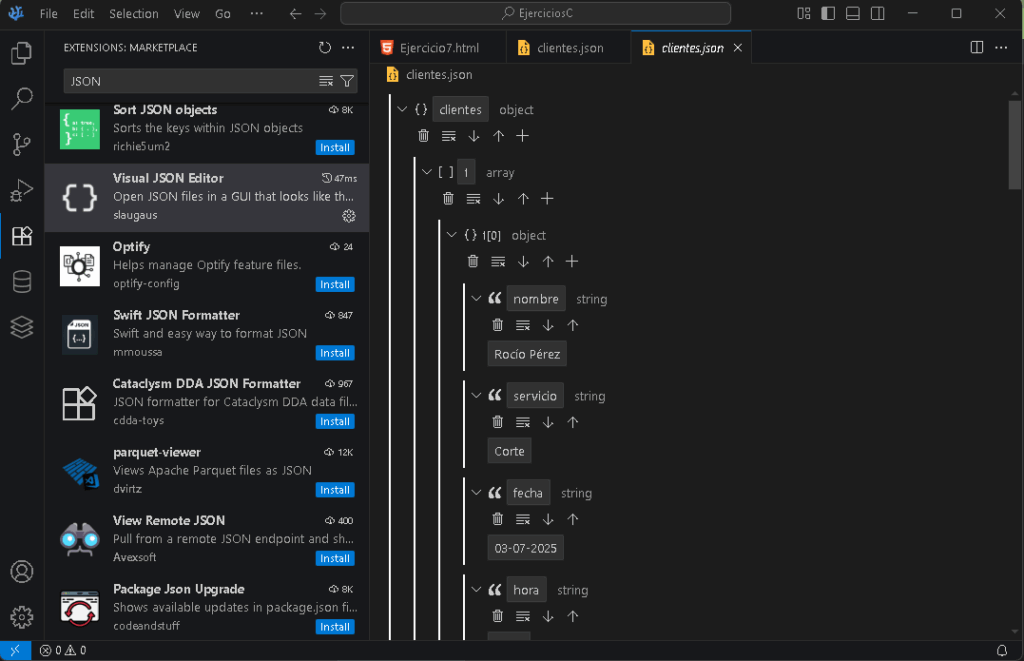Collapse the clientes object node
This screenshot has height=661, width=1024.
pyautogui.click(x=402, y=109)
